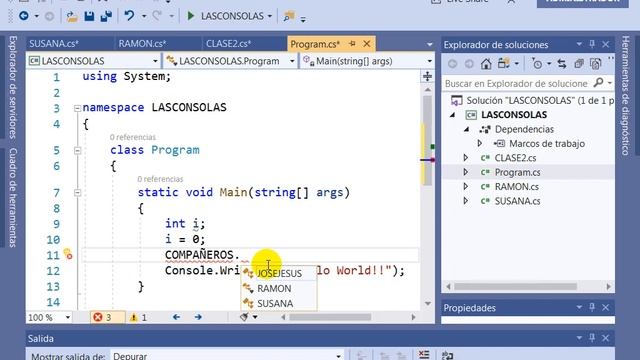Open the Explorador de servidores side tab
The width and height of the screenshot is (640, 360).
click(13, 87)
